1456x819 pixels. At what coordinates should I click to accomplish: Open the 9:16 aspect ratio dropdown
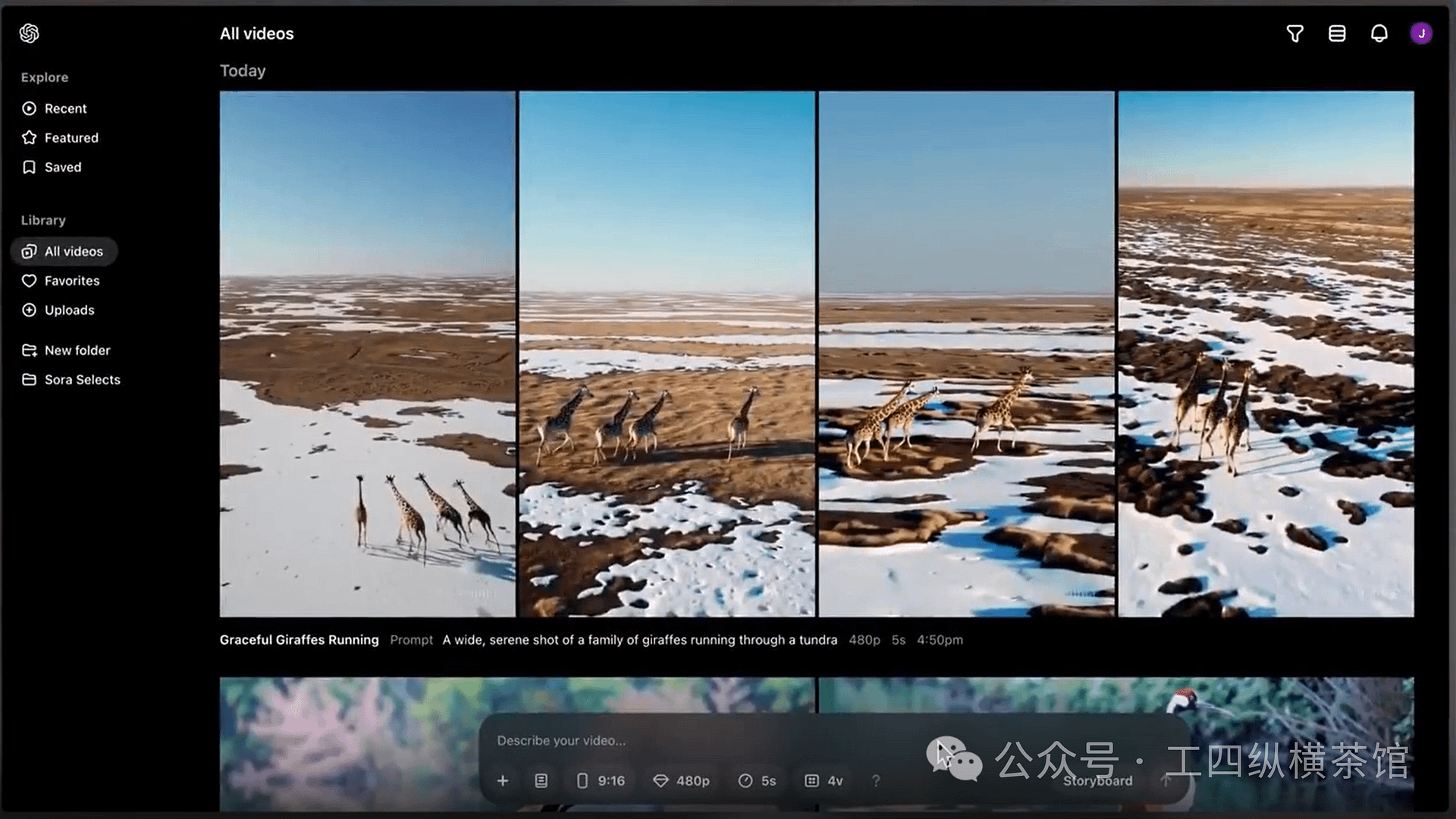601,780
